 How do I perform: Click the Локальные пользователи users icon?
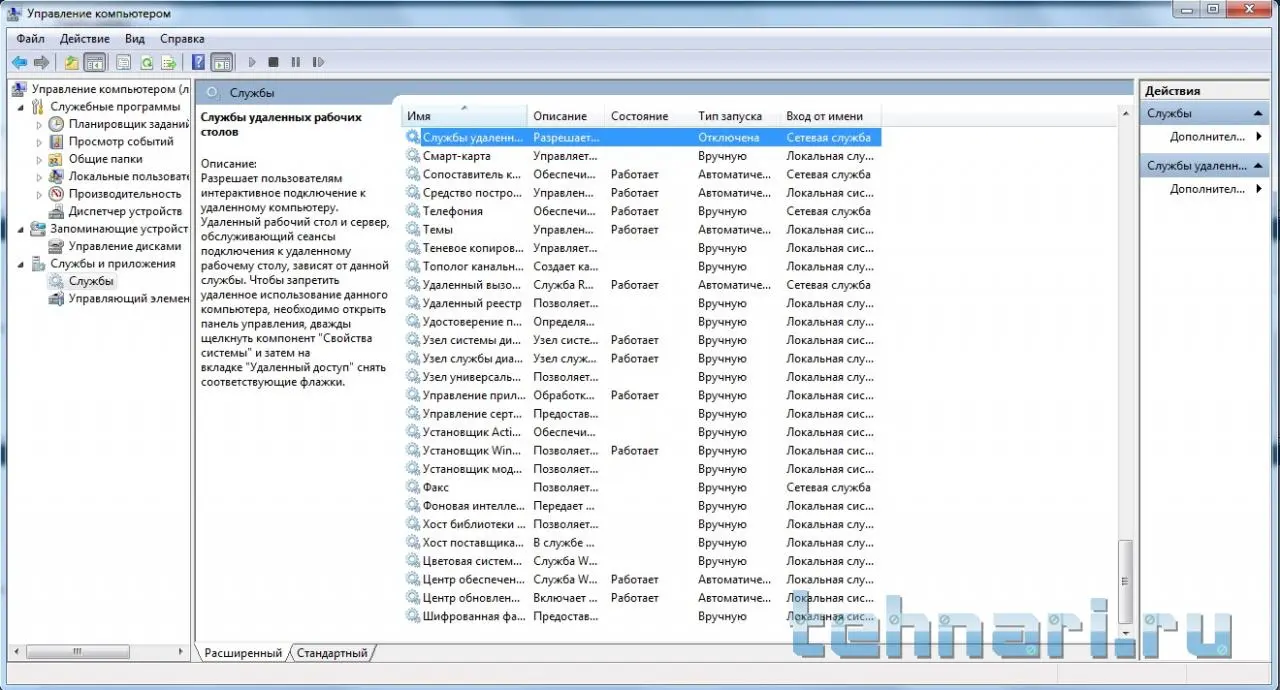pos(57,176)
